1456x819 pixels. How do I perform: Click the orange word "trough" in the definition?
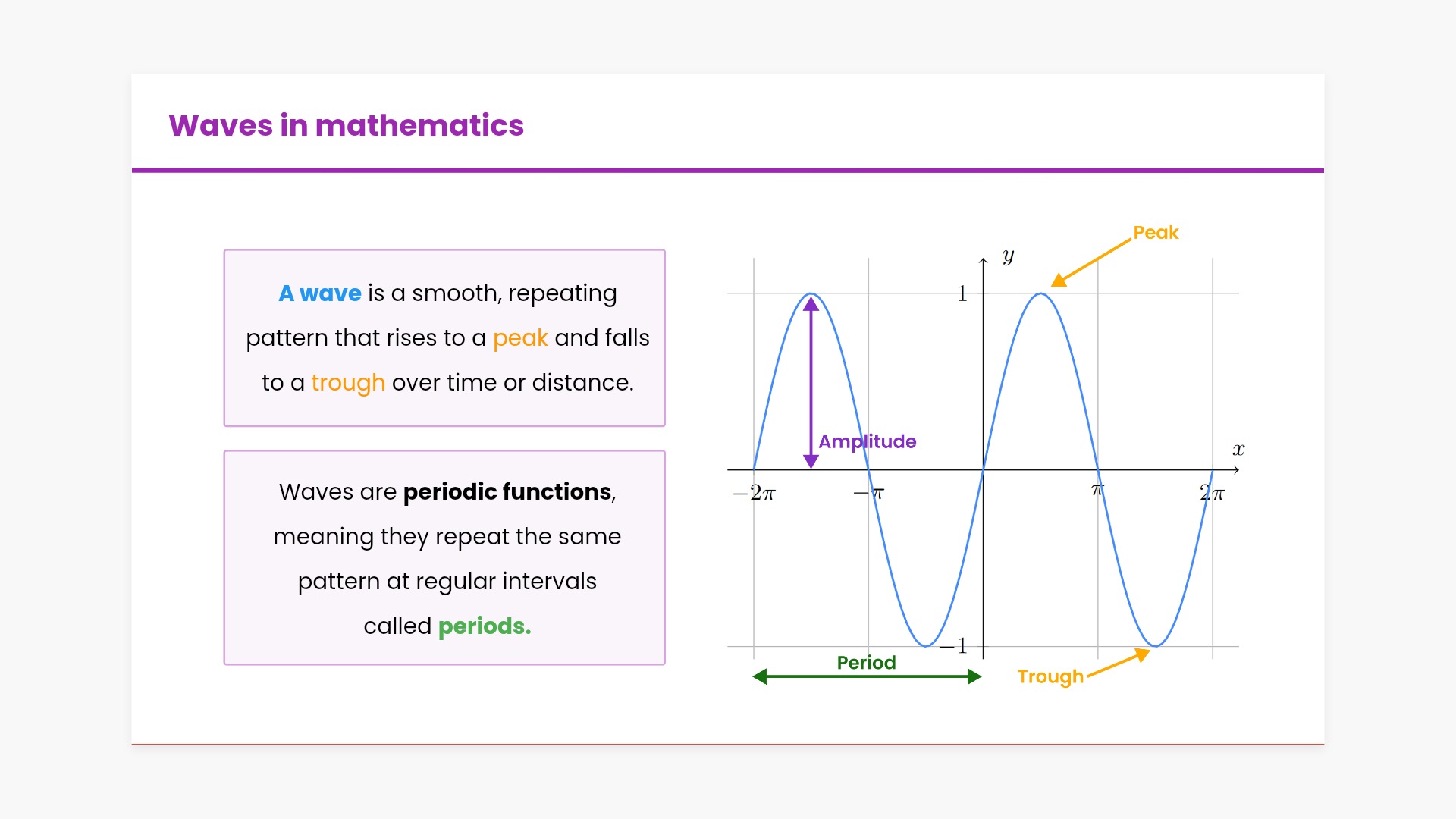(348, 383)
